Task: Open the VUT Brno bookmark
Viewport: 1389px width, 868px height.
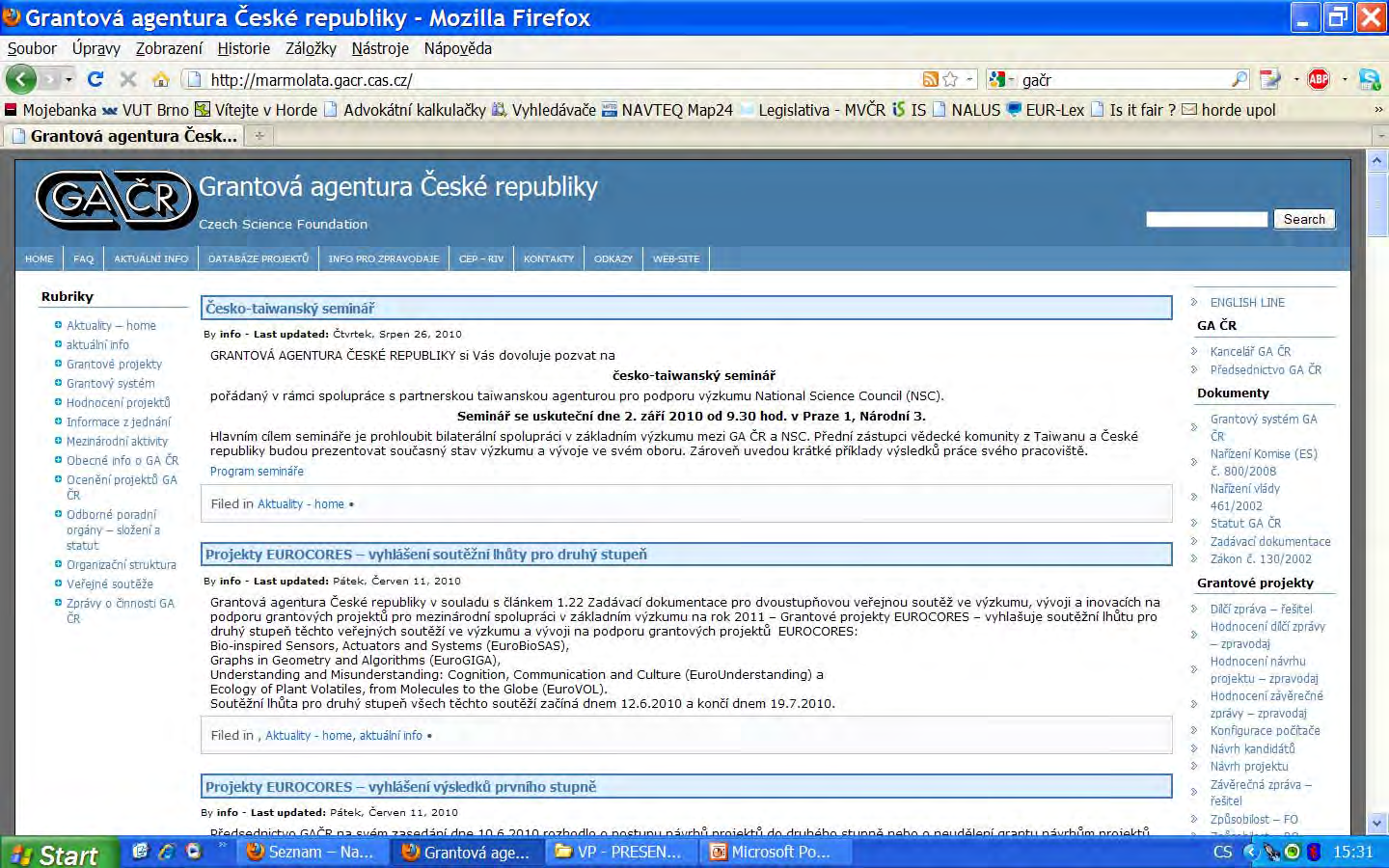Action: pyautogui.click(x=145, y=110)
